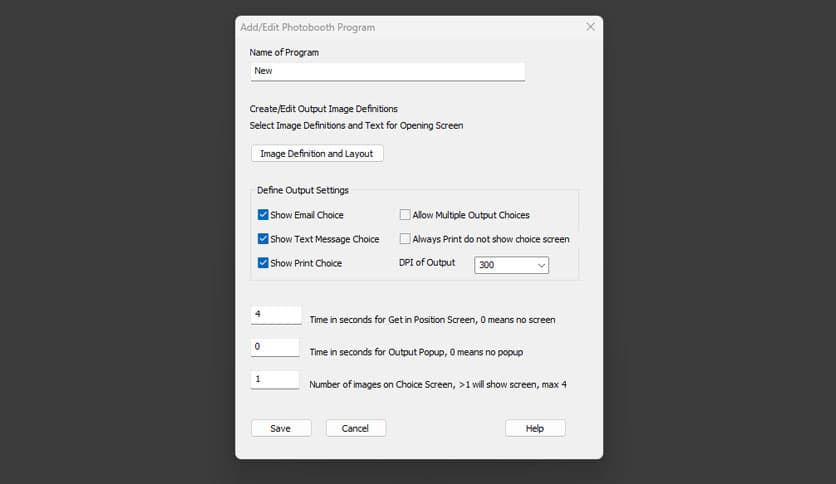836x484 pixels.
Task: Click the Create/Edit Output Image Definitions text
Action: 323,109
